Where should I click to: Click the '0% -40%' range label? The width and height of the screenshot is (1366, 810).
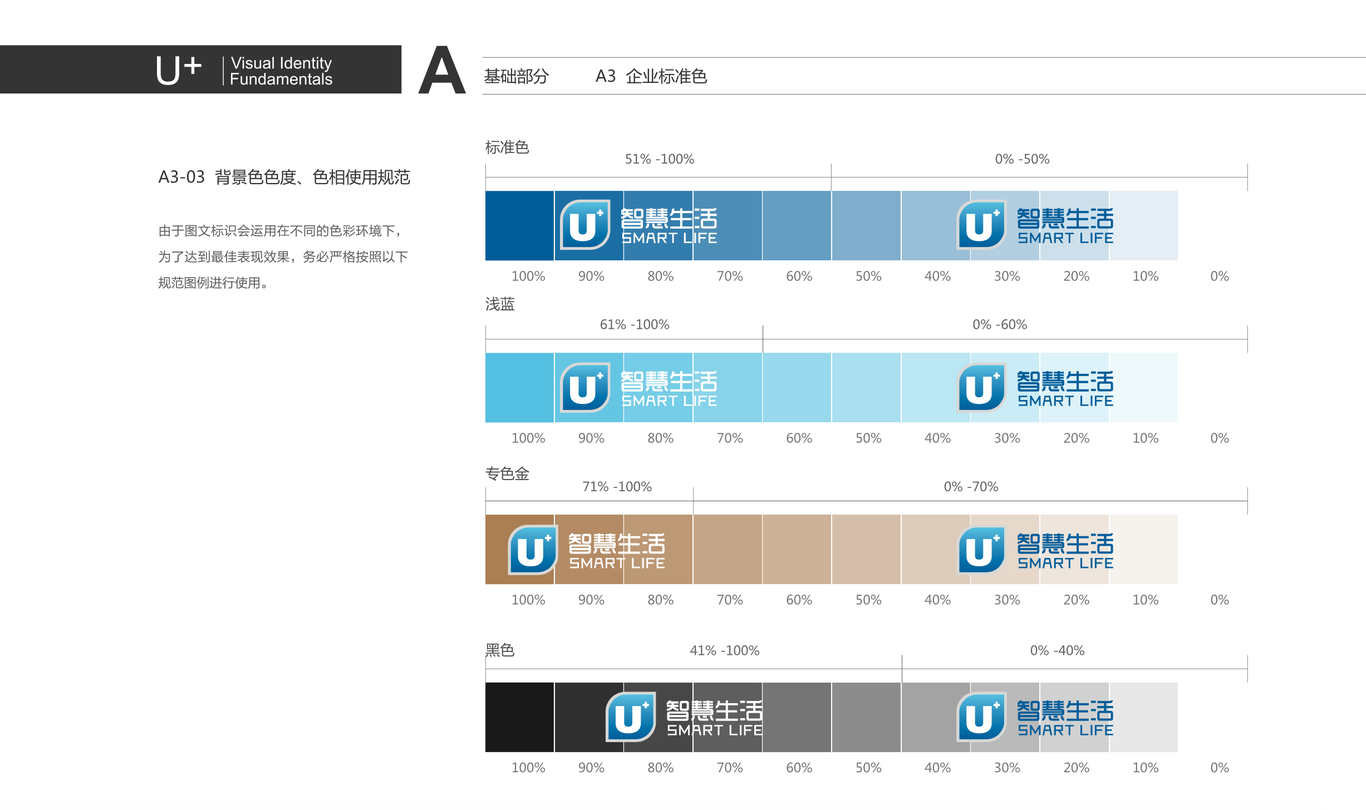(1057, 650)
